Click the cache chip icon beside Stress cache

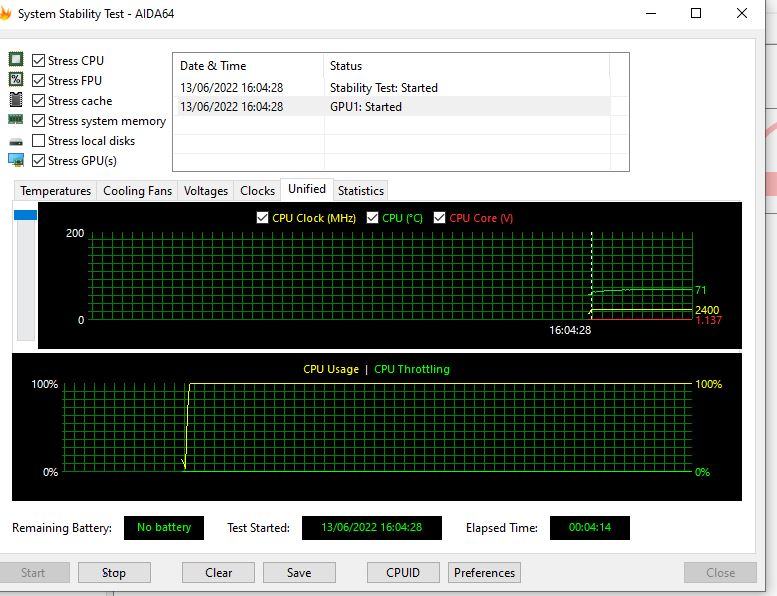coord(16,100)
